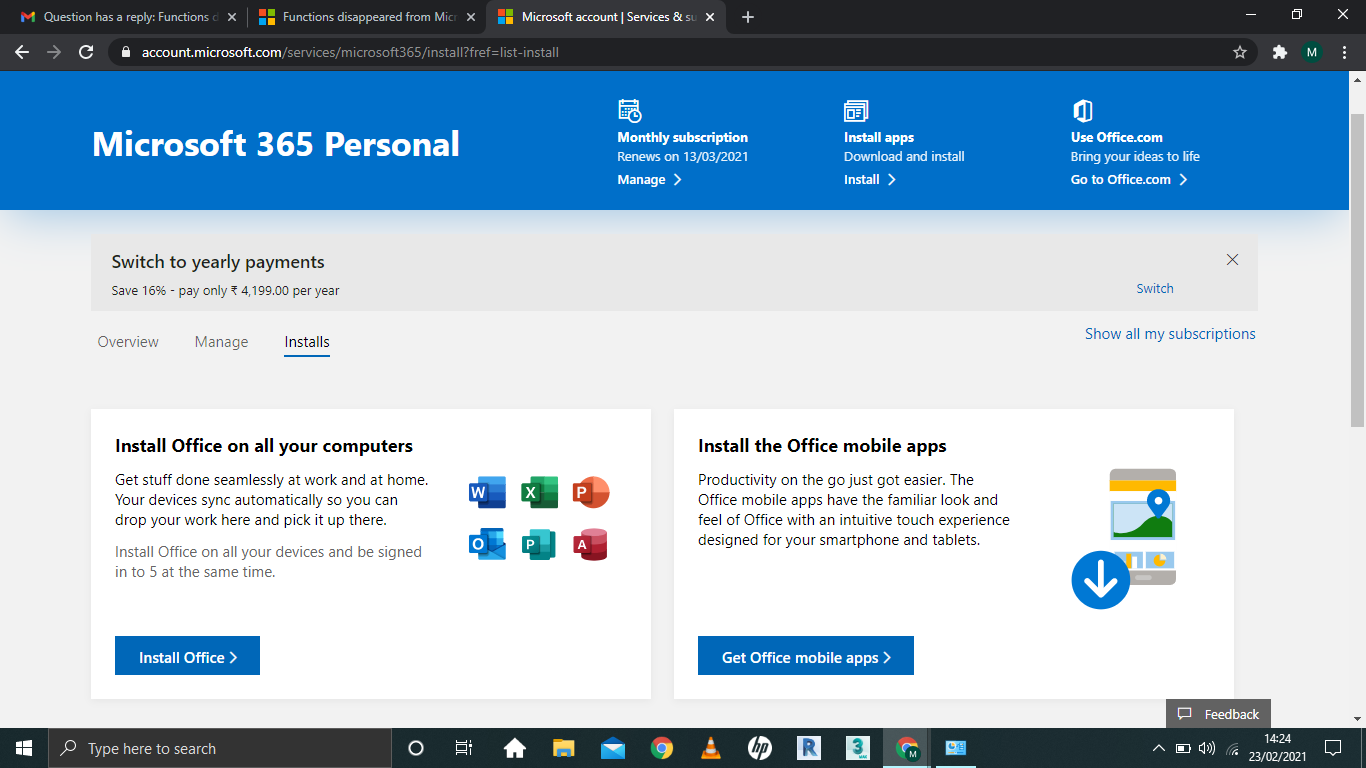The width and height of the screenshot is (1366, 768).
Task: Click the volume speaker tray icon
Action: 1207,748
